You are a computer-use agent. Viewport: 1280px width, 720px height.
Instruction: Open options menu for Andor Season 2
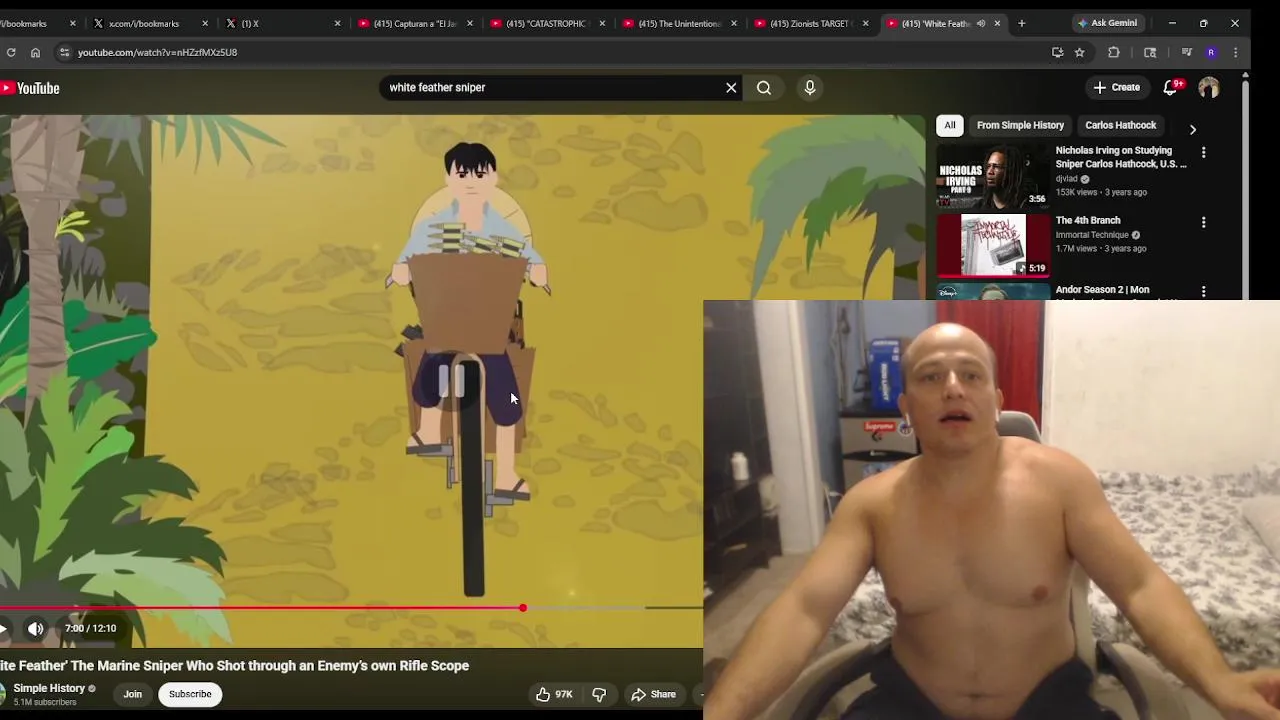1204,291
